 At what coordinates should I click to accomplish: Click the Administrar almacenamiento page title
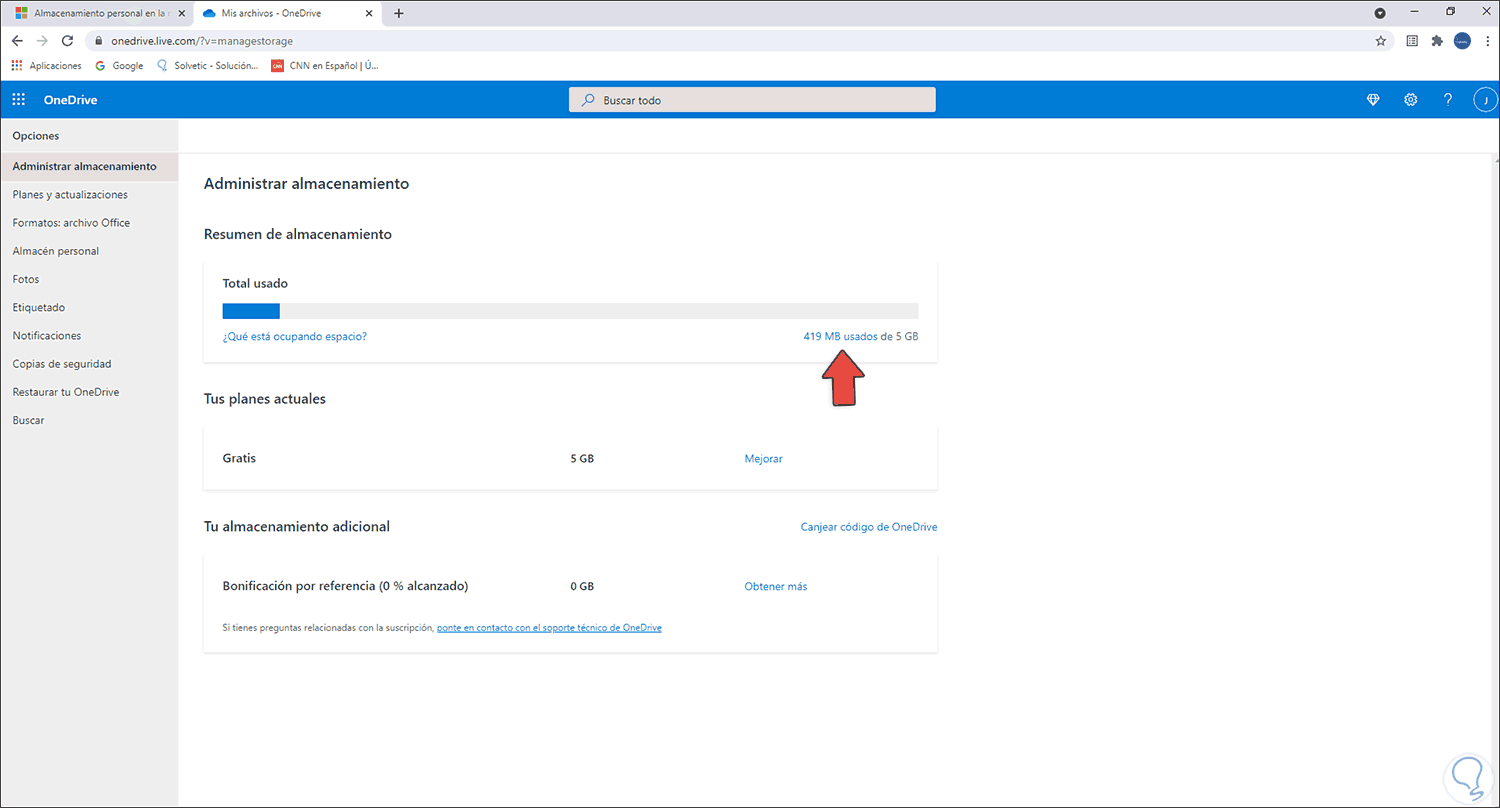pyautogui.click(x=306, y=184)
